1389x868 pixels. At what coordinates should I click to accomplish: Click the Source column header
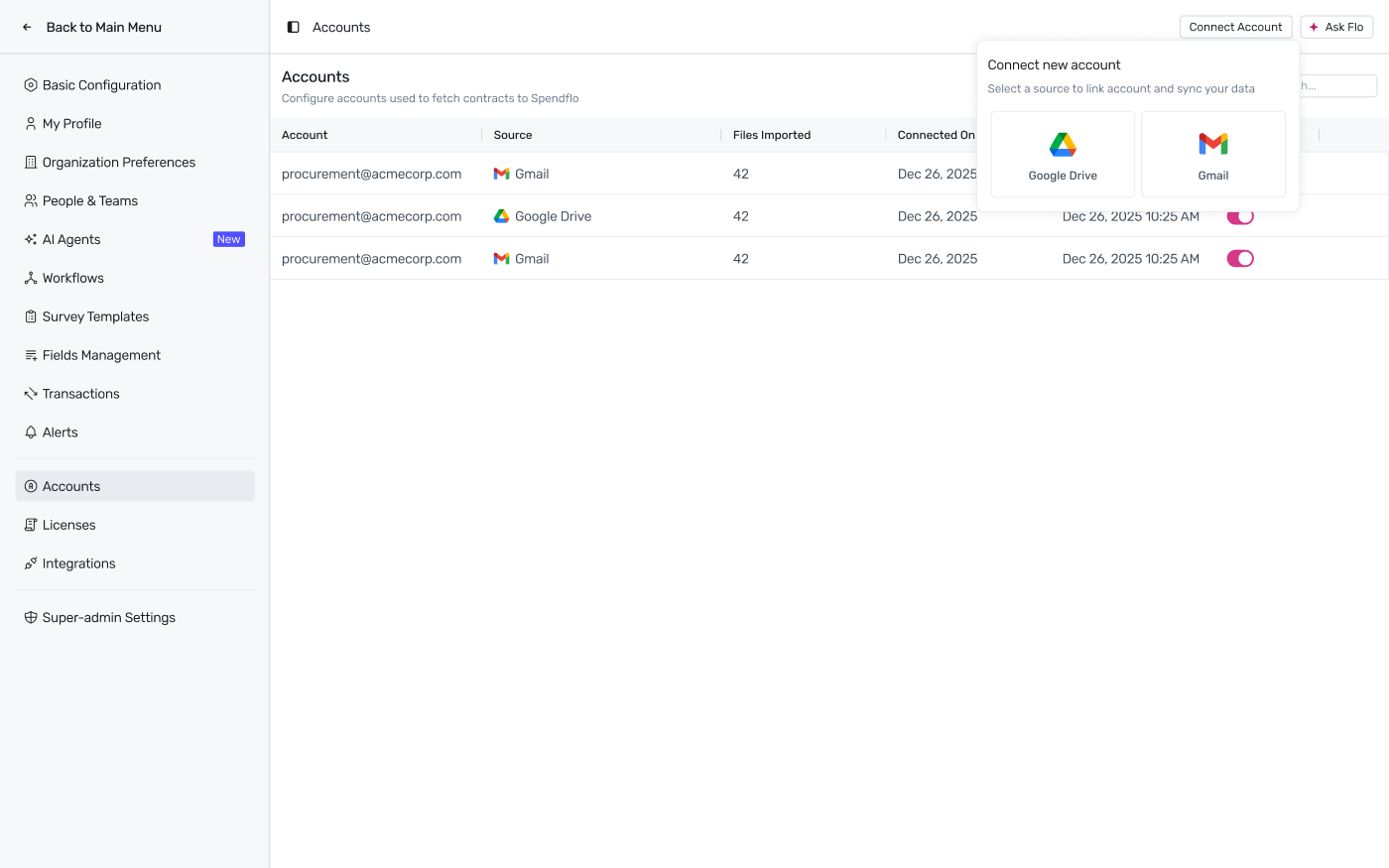coord(513,136)
